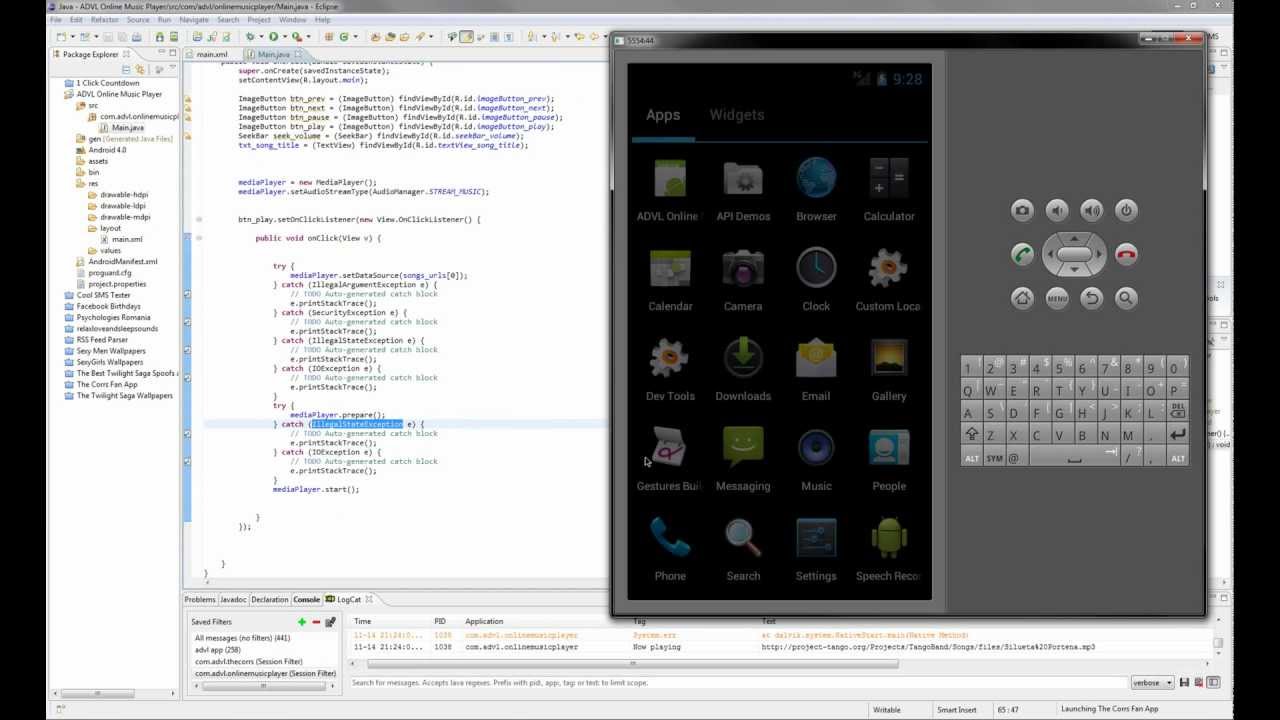
Task: Click the green call button on emulator
Action: point(1022,254)
